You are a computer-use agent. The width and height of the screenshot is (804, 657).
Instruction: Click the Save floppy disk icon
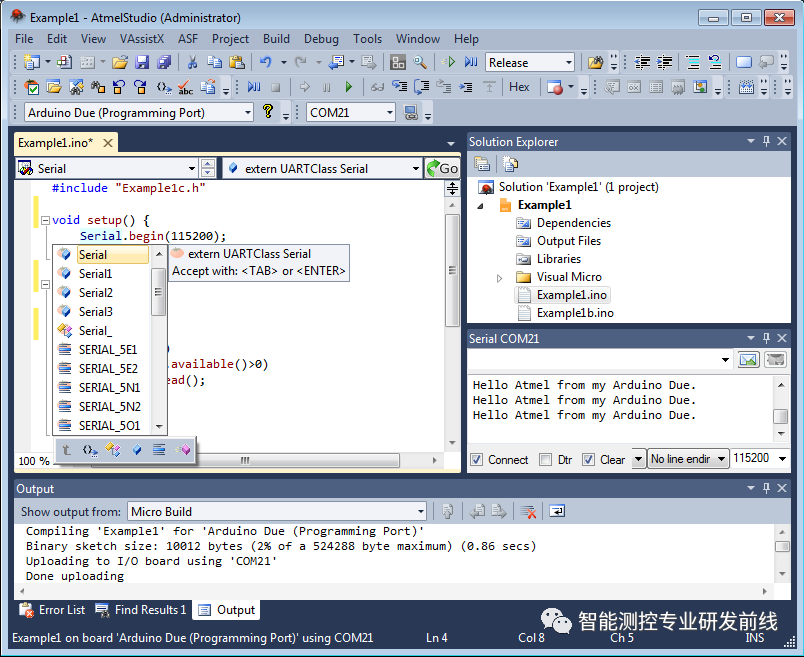[x=142, y=63]
